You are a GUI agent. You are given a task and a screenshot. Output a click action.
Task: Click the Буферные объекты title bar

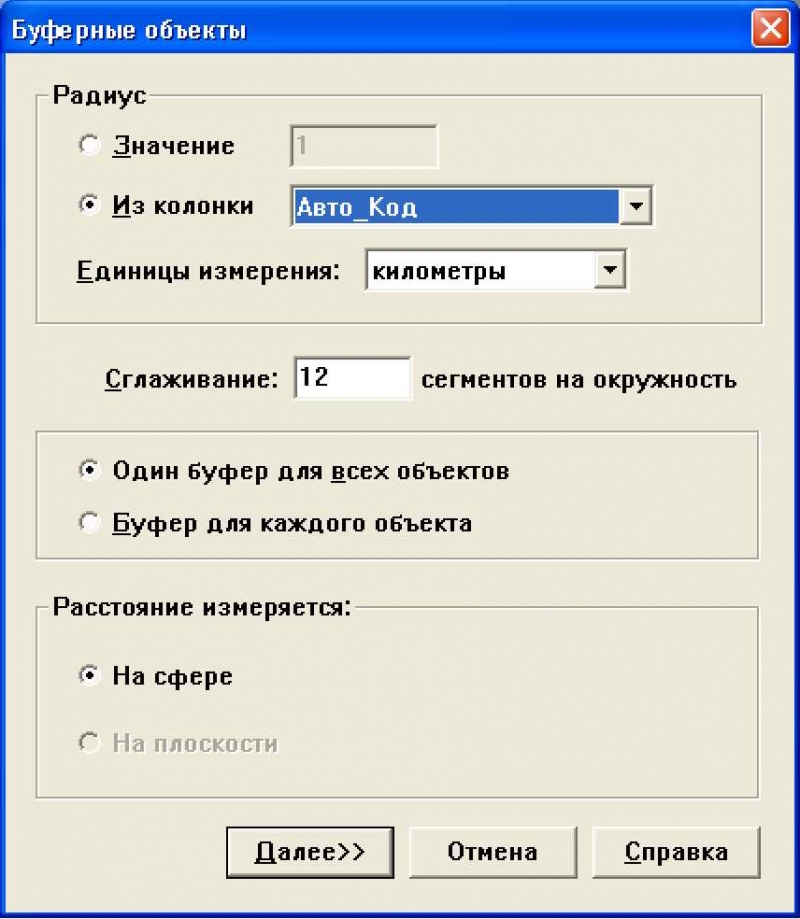tap(375, 29)
